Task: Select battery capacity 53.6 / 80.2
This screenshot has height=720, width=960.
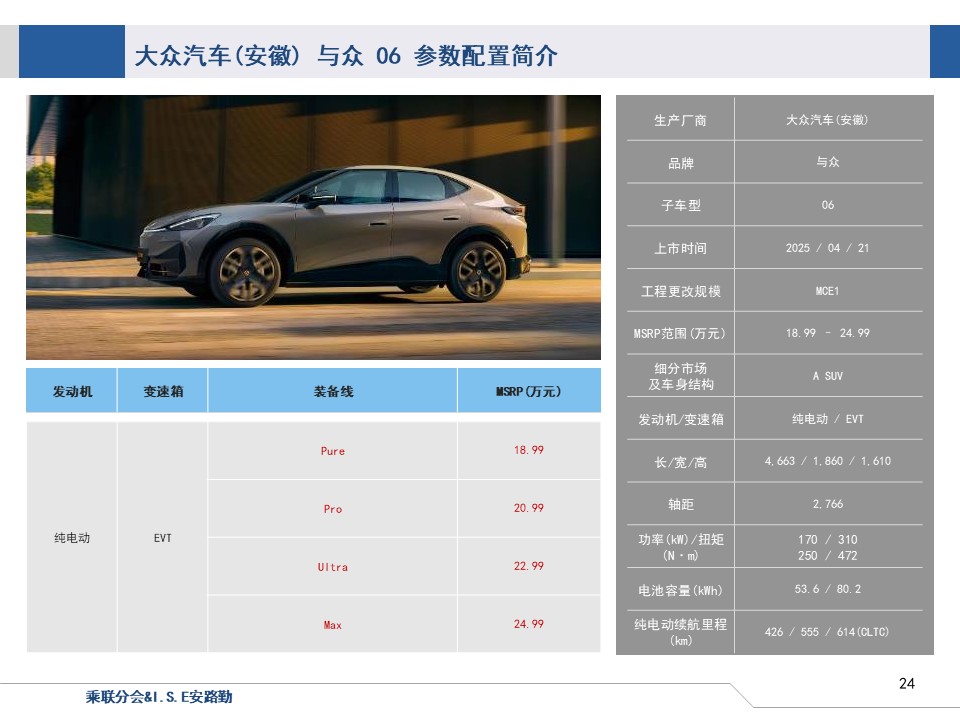Action: click(x=828, y=589)
